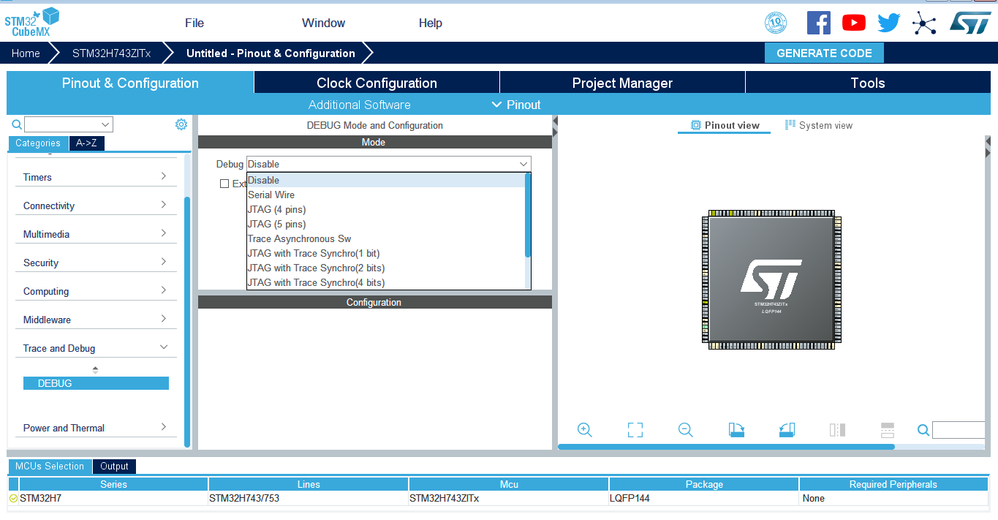Screen dimensions: 998x520
Task: Switch to the Clock Configuration tab
Action: [377, 83]
